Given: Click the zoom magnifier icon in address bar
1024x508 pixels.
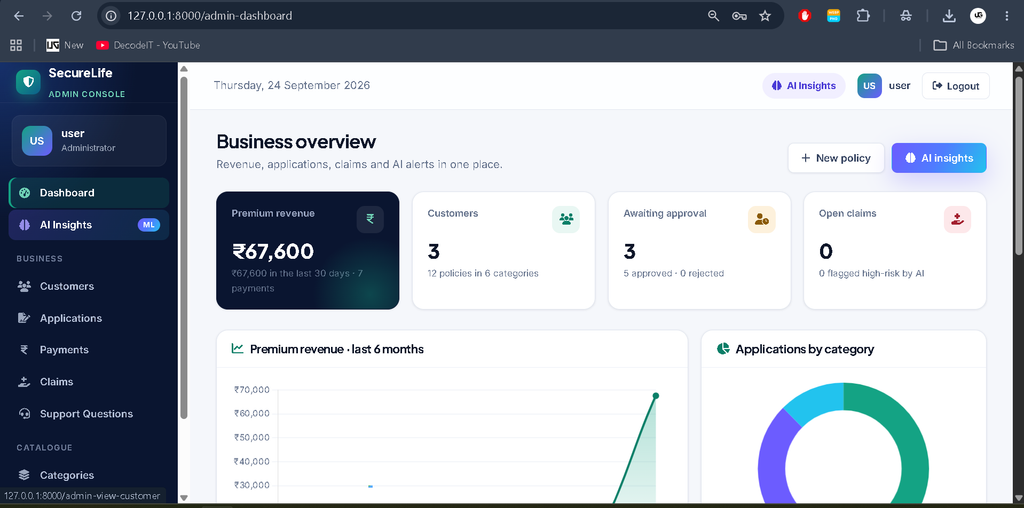Looking at the screenshot, I should 713,16.
